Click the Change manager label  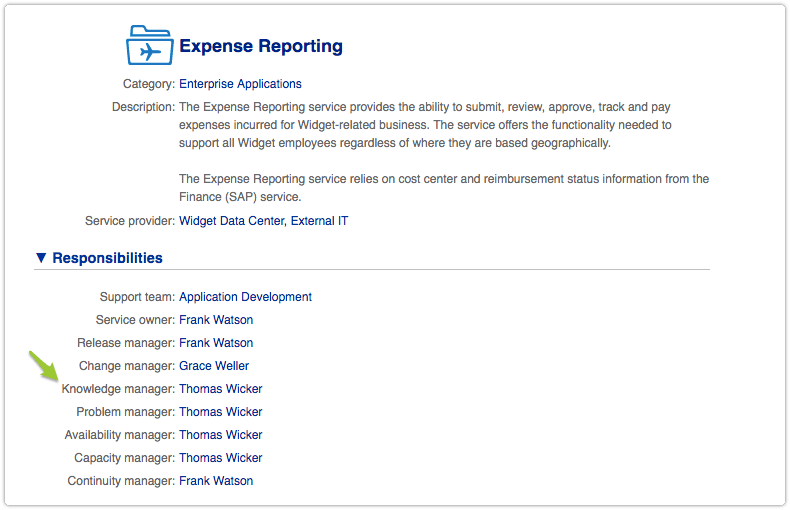pyautogui.click(x=127, y=366)
